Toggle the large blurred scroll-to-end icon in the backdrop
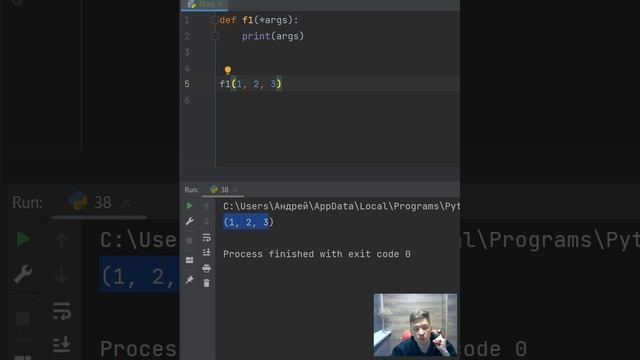This screenshot has height=360, width=640. click(x=62, y=344)
